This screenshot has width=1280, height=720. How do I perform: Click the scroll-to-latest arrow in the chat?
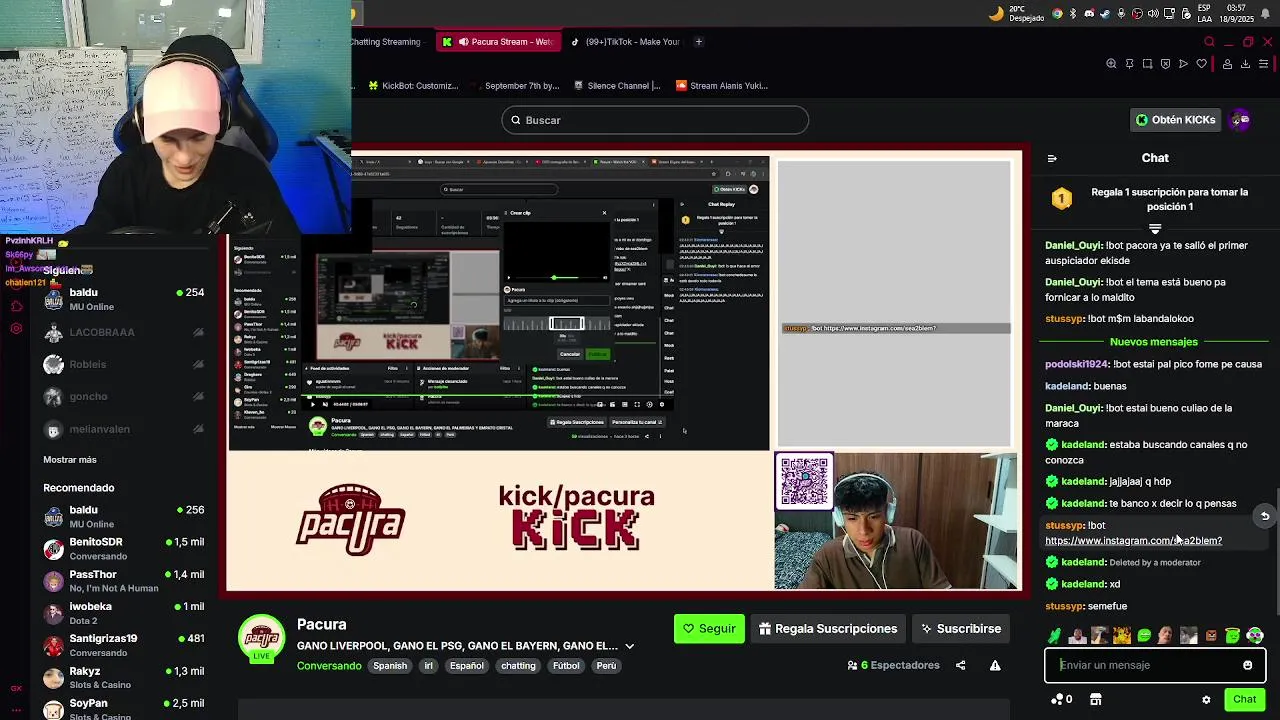(1264, 516)
